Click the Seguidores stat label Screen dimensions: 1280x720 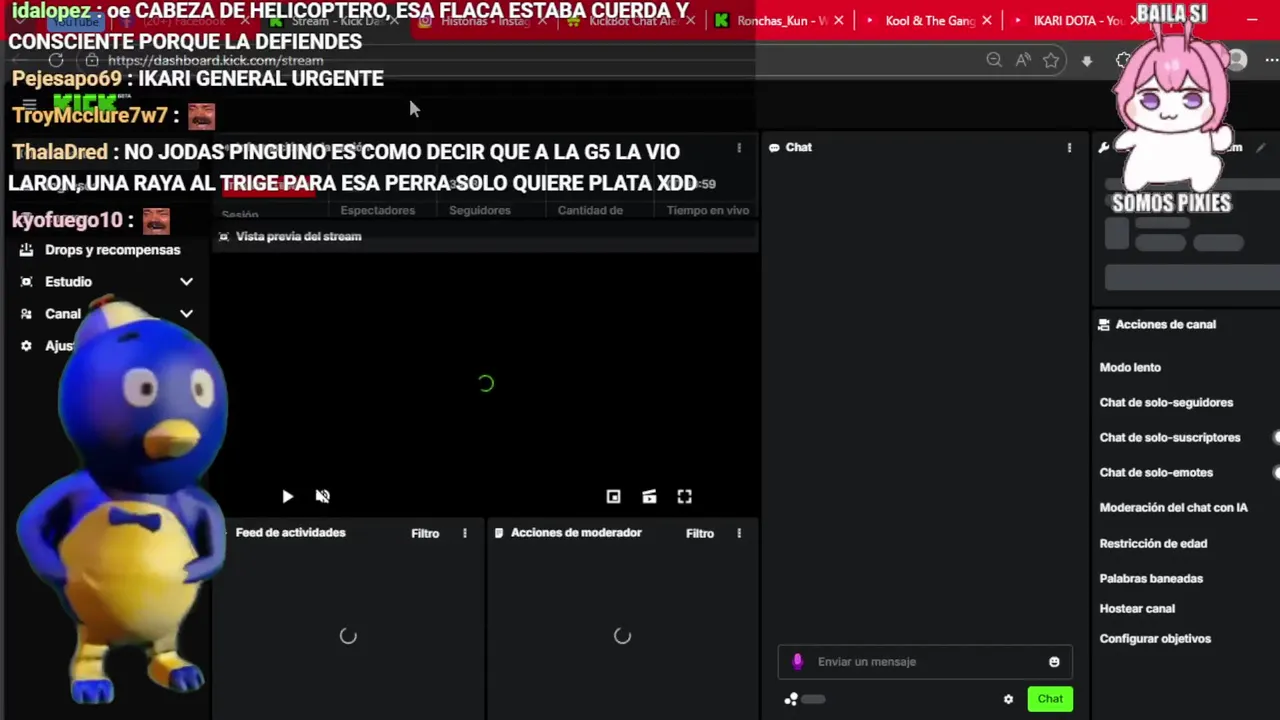[479, 210]
